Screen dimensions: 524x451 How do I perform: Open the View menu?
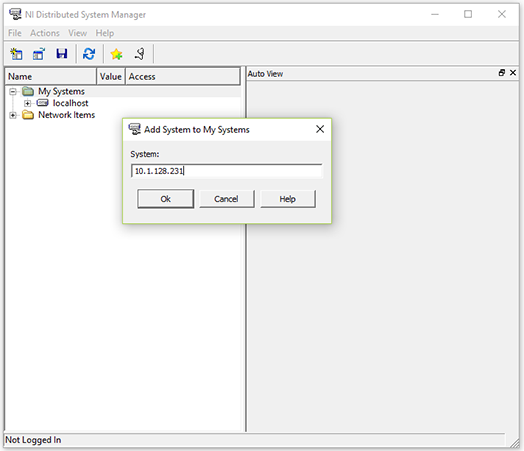pos(78,33)
